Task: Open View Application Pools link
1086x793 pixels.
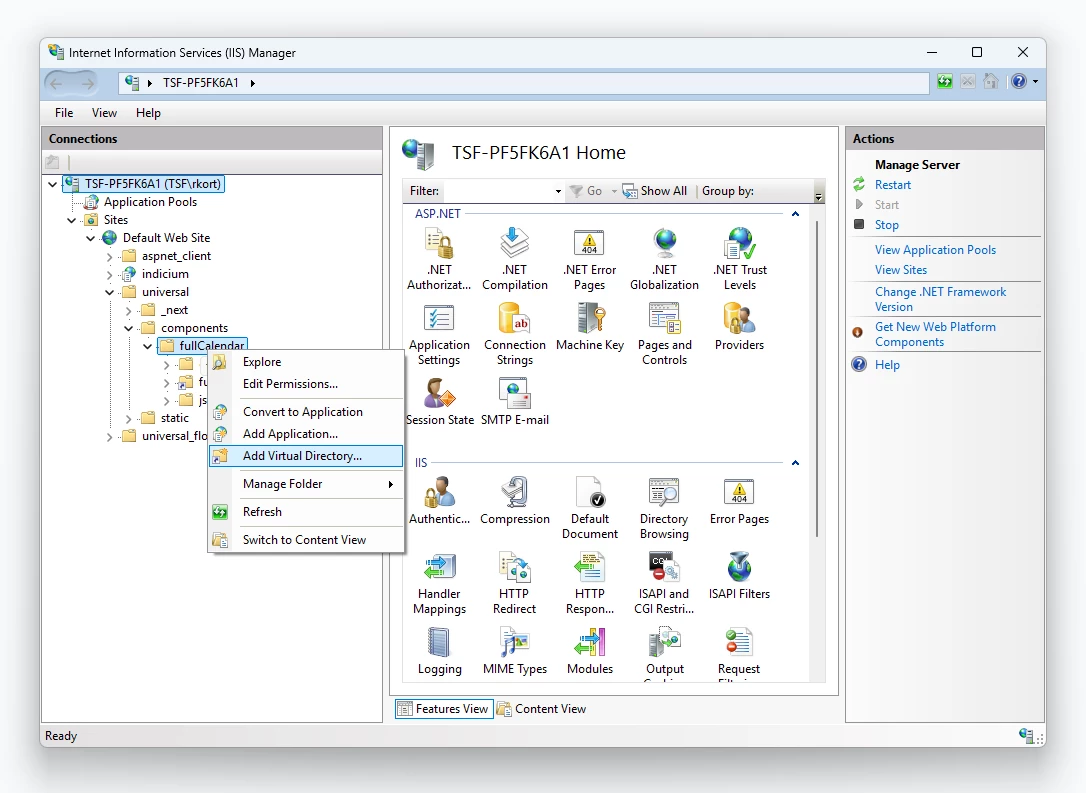Action: 935,250
